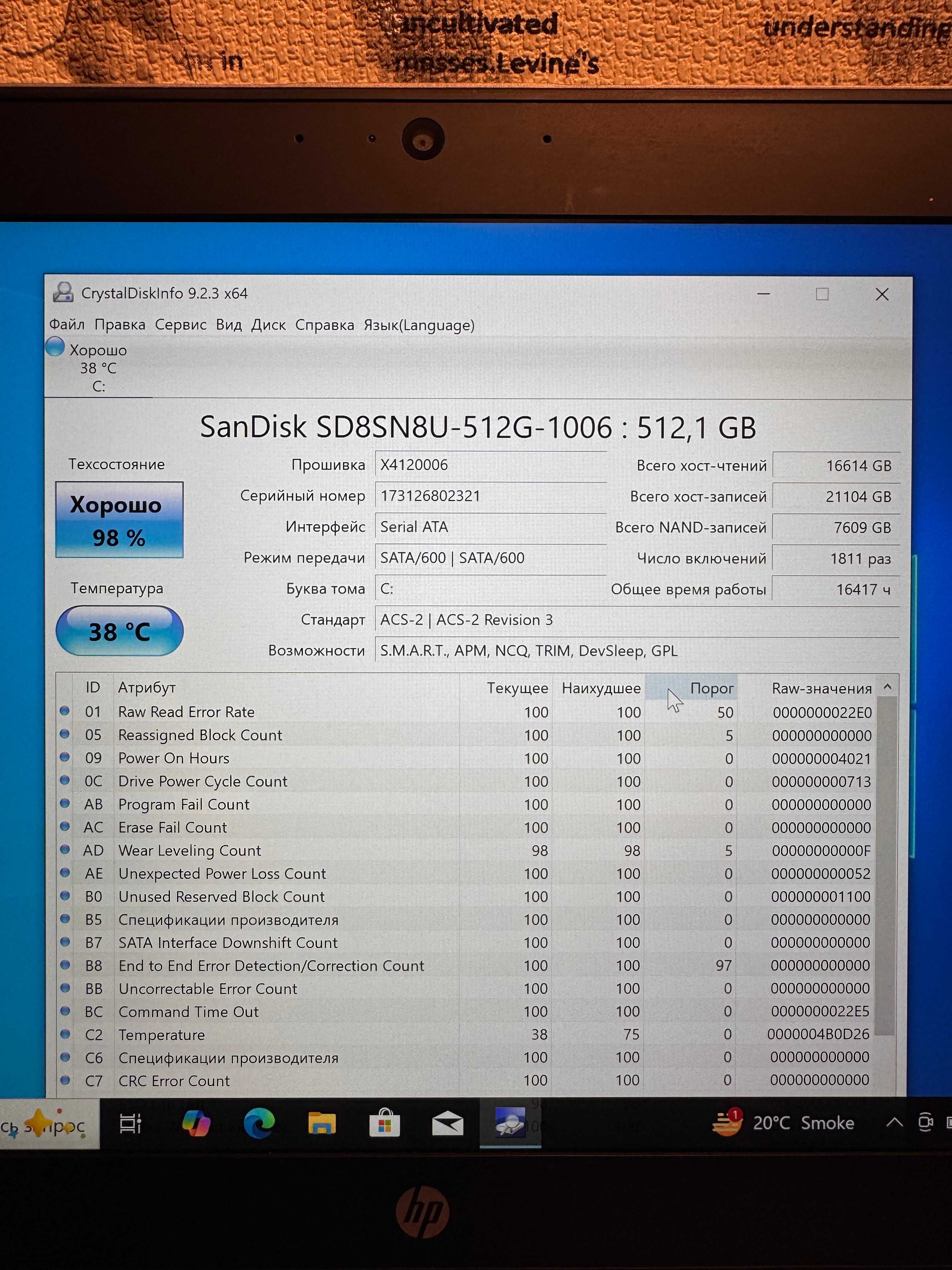Click the interface field Serial ATA

(x=490, y=527)
